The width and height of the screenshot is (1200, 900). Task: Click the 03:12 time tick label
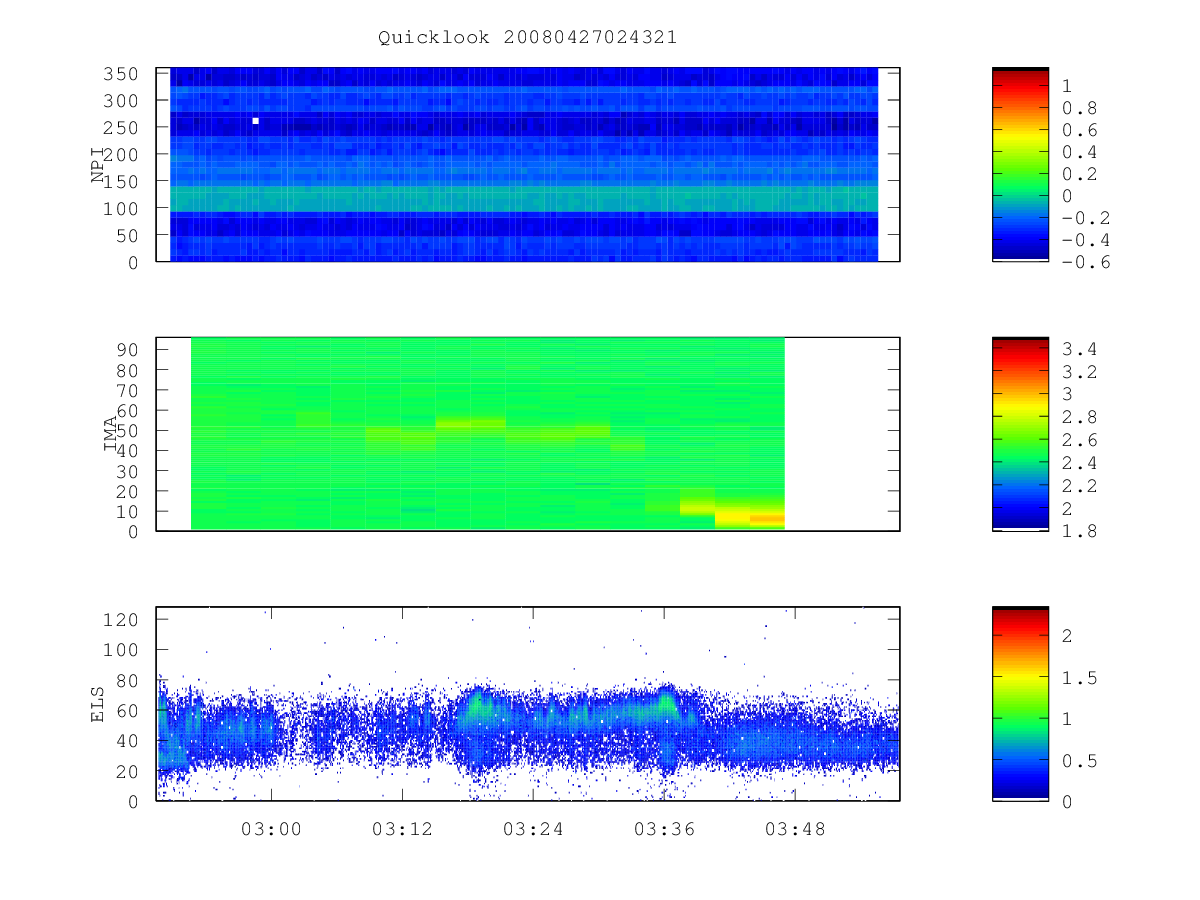(x=402, y=829)
